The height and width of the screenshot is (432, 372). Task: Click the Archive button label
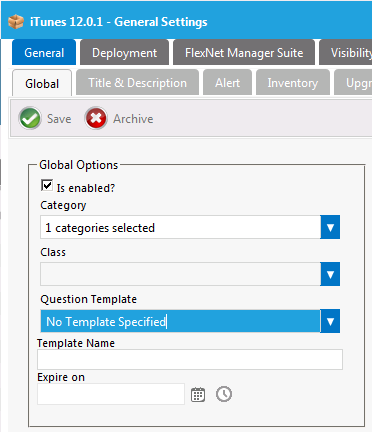click(133, 119)
